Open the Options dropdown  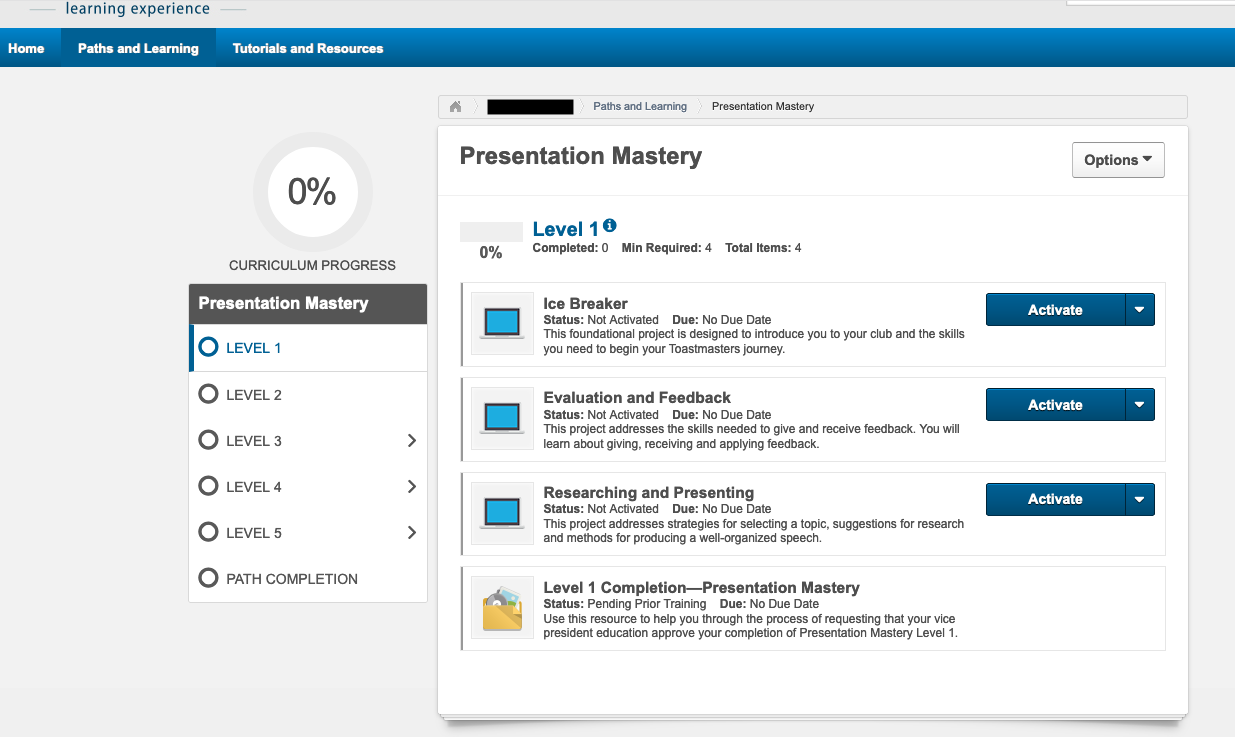point(1118,160)
